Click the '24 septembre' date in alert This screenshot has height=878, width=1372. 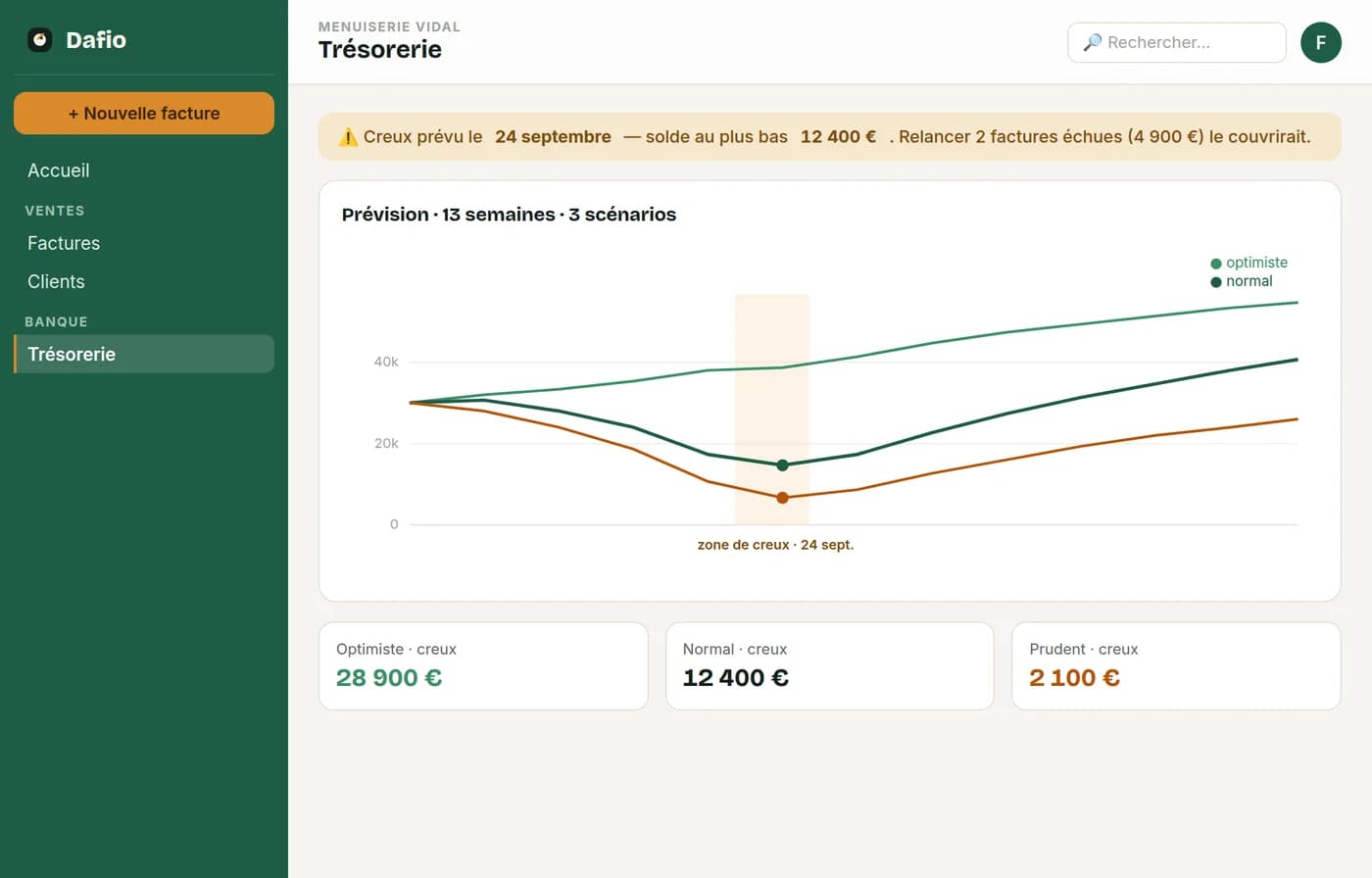coord(553,137)
